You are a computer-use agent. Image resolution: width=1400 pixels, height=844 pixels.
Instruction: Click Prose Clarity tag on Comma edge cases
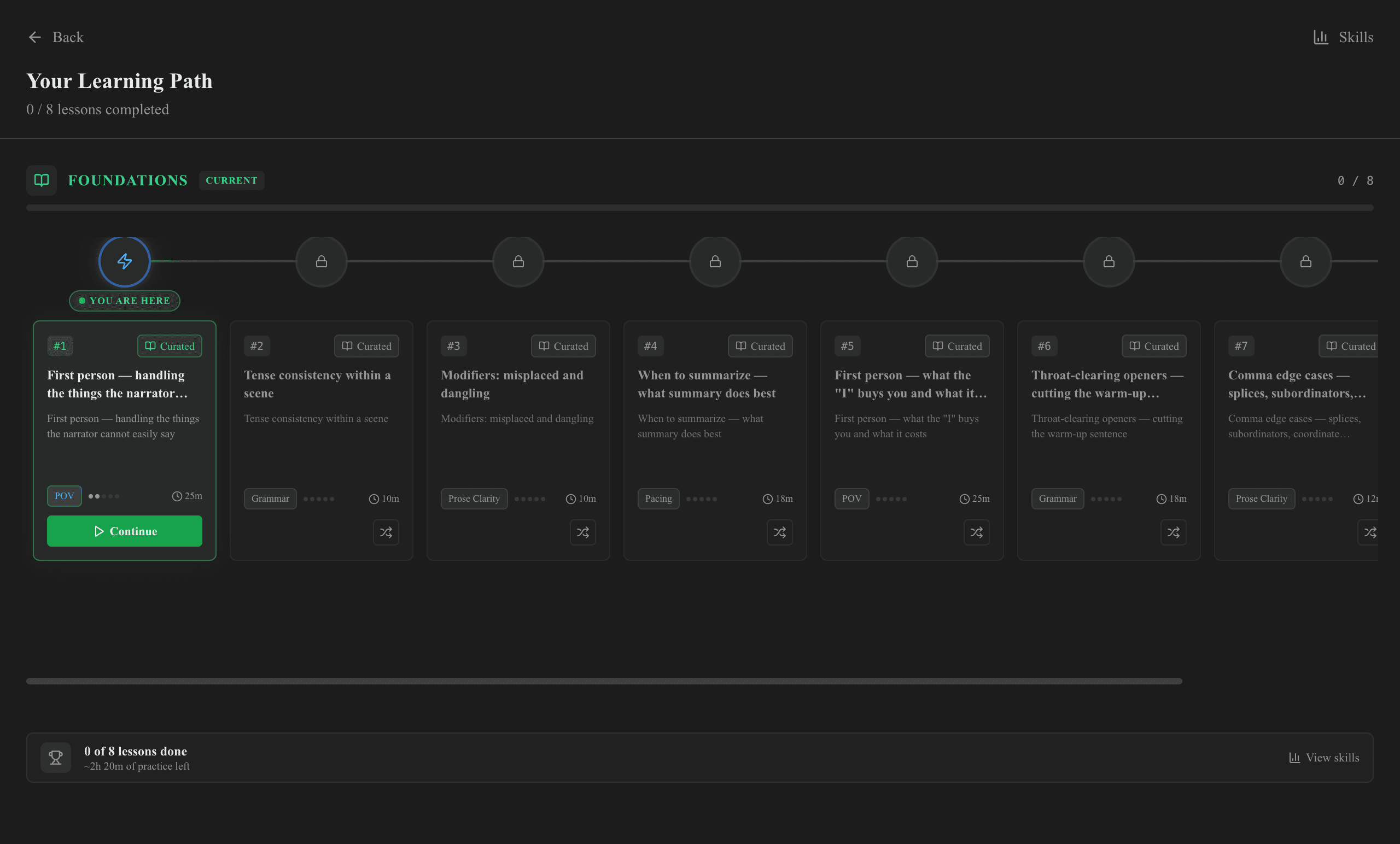point(1261,499)
